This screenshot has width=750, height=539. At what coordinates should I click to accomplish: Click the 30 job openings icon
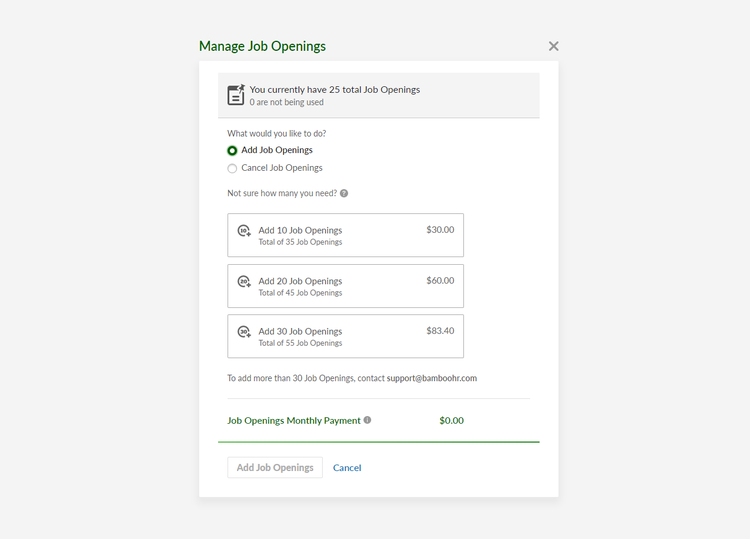(244, 332)
